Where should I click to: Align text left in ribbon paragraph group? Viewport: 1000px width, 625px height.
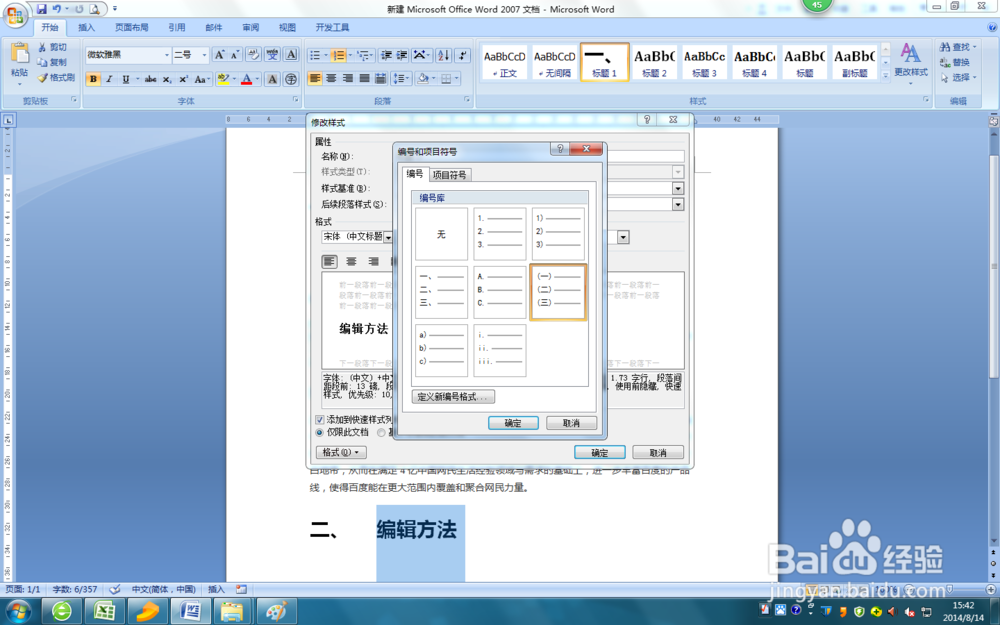(314, 78)
